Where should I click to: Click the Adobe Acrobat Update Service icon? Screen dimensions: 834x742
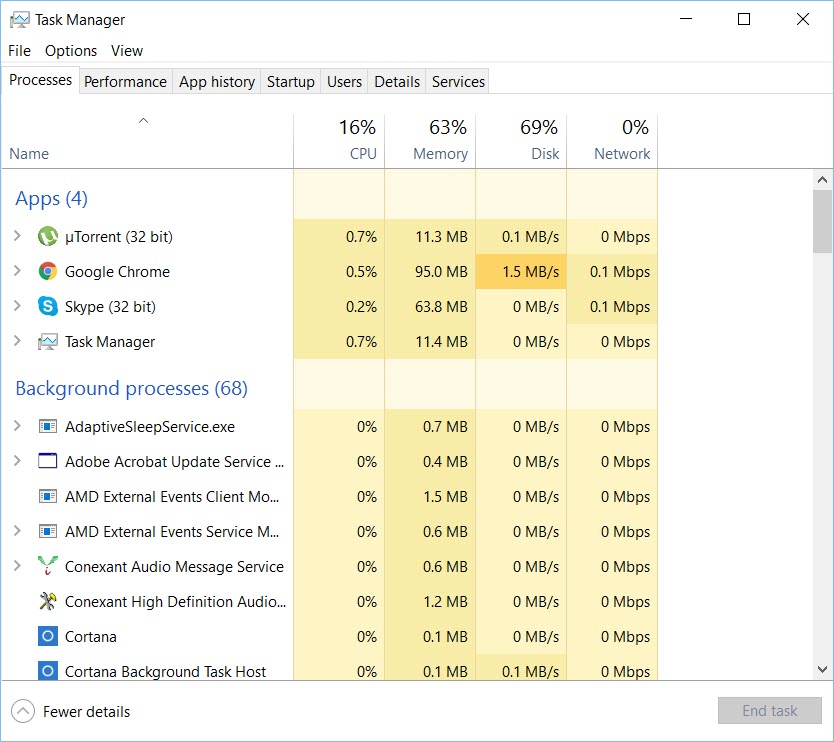pyautogui.click(x=47, y=461)
